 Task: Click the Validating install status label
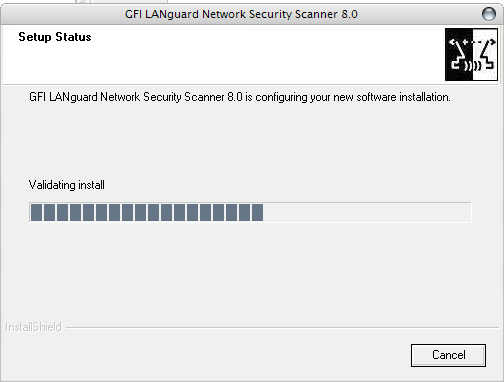pyautogui.click(x=67, y=185)
